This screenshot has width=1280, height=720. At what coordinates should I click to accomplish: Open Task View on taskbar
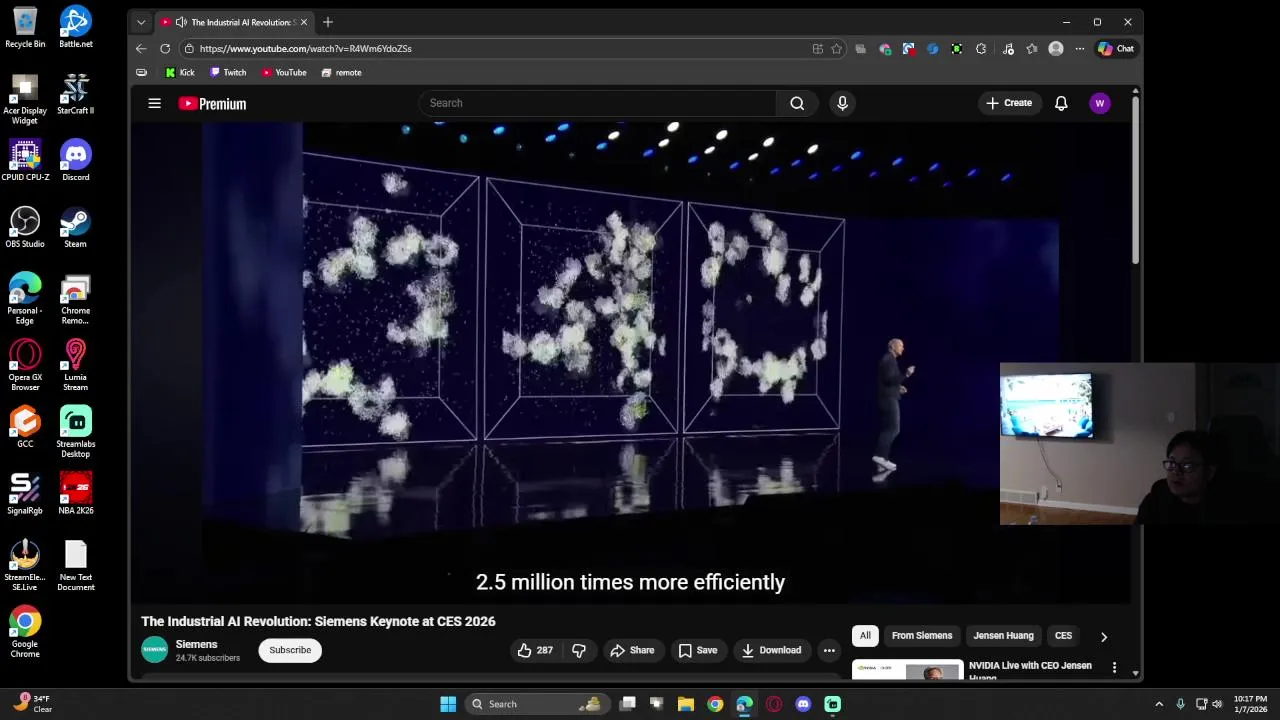(628, 704)
